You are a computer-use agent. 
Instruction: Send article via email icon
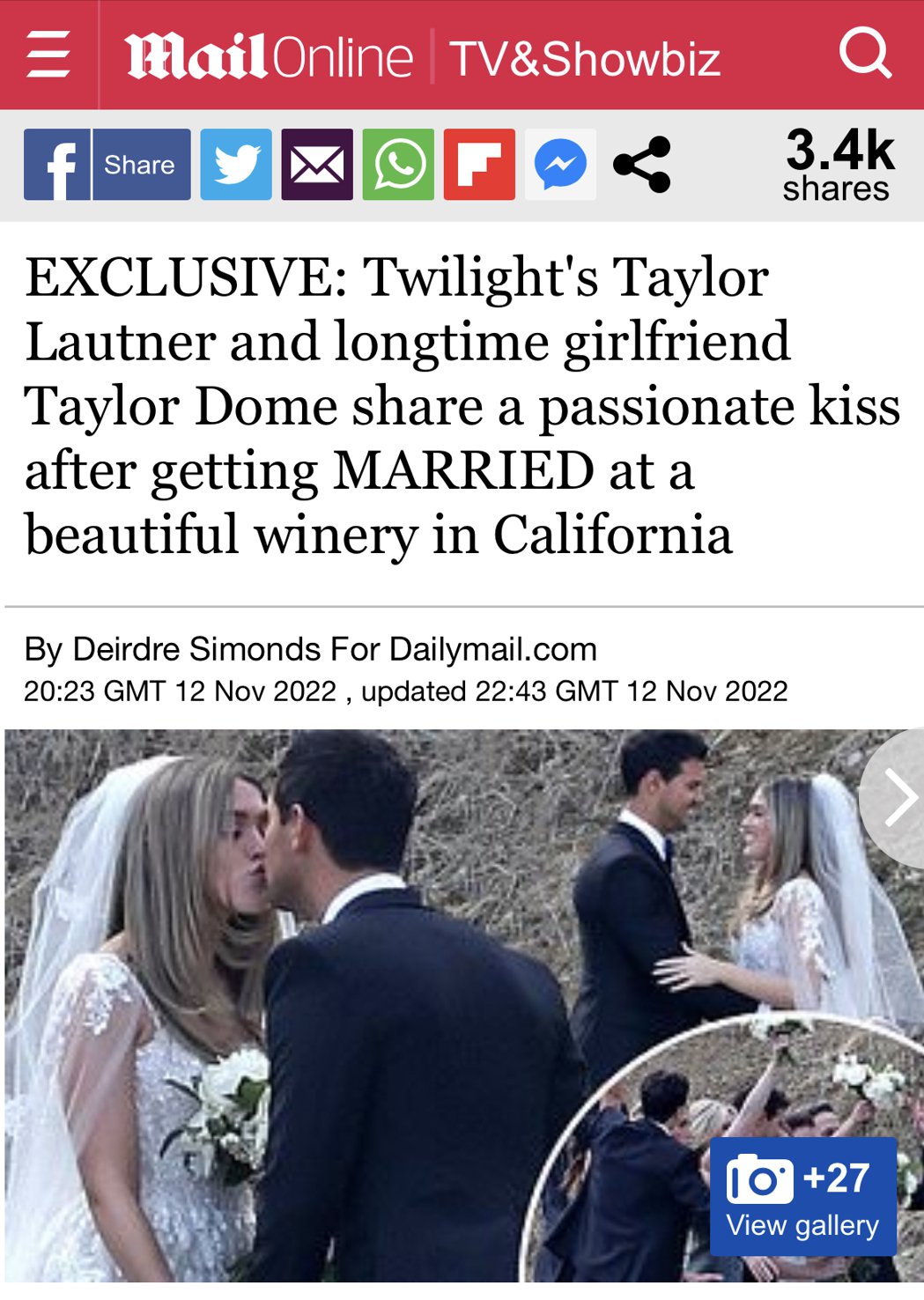[x=317, y=165]
